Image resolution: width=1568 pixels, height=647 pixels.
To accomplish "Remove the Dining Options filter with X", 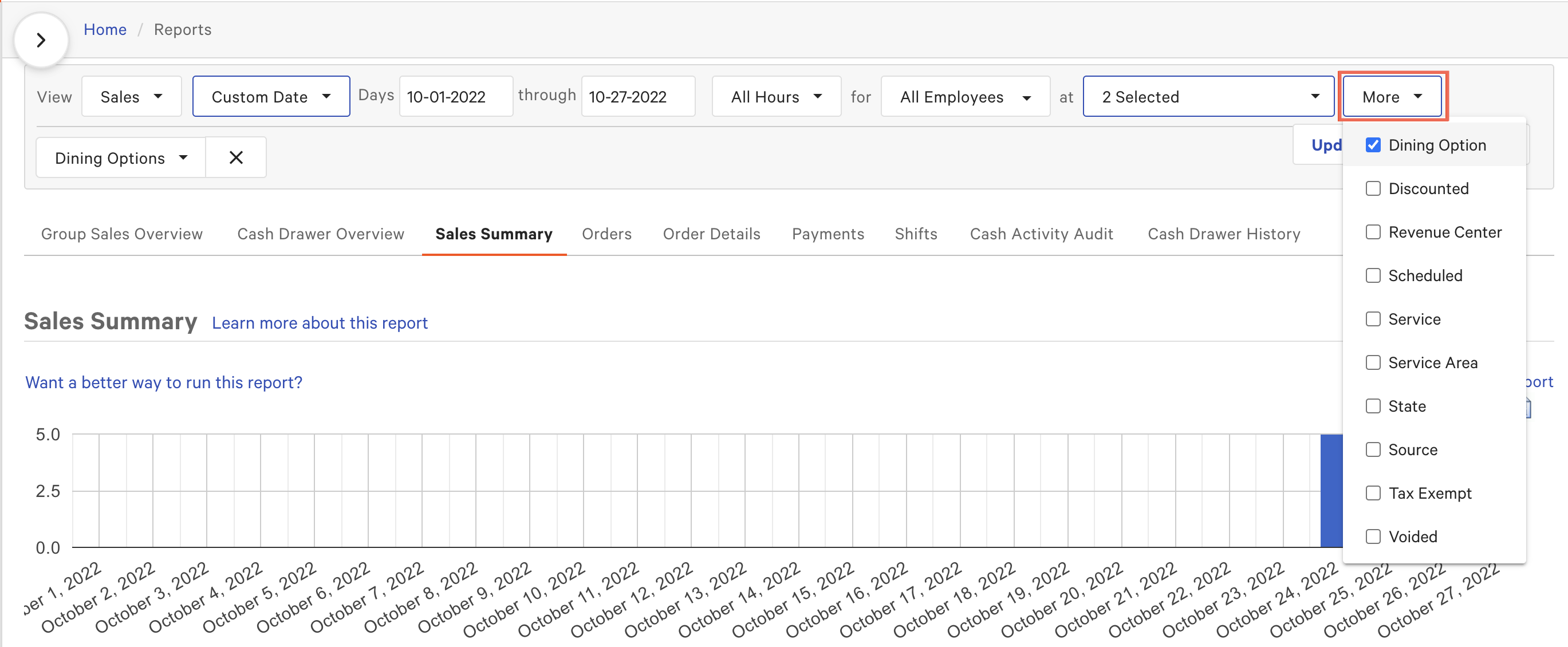I will click(x=235, y=157).
